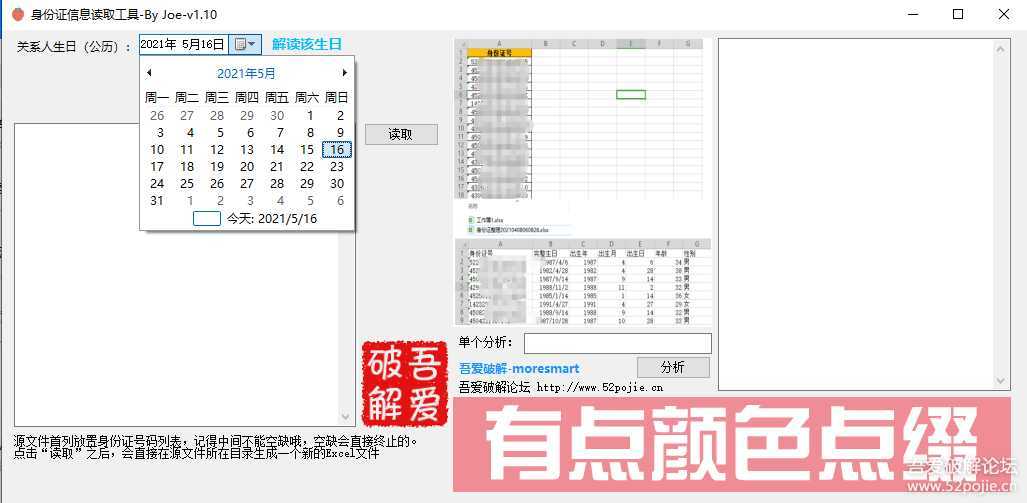Open the date picker calendar dropdown
The image size is (1027, 503).
point(246,45)
